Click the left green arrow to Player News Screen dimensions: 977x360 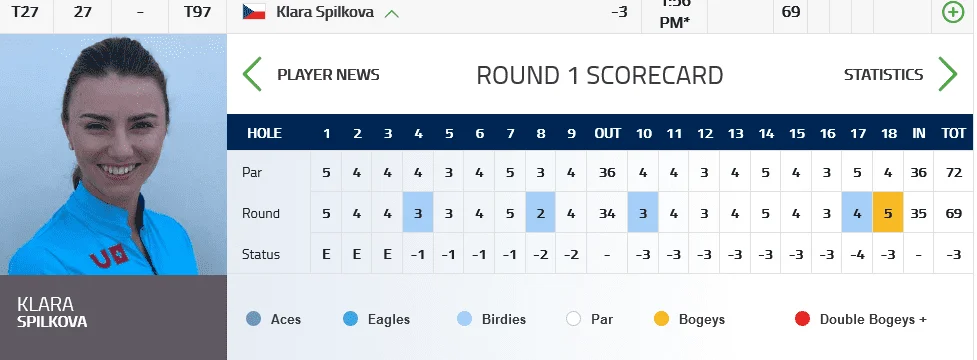pyautogui.click(x=252, y=74)
